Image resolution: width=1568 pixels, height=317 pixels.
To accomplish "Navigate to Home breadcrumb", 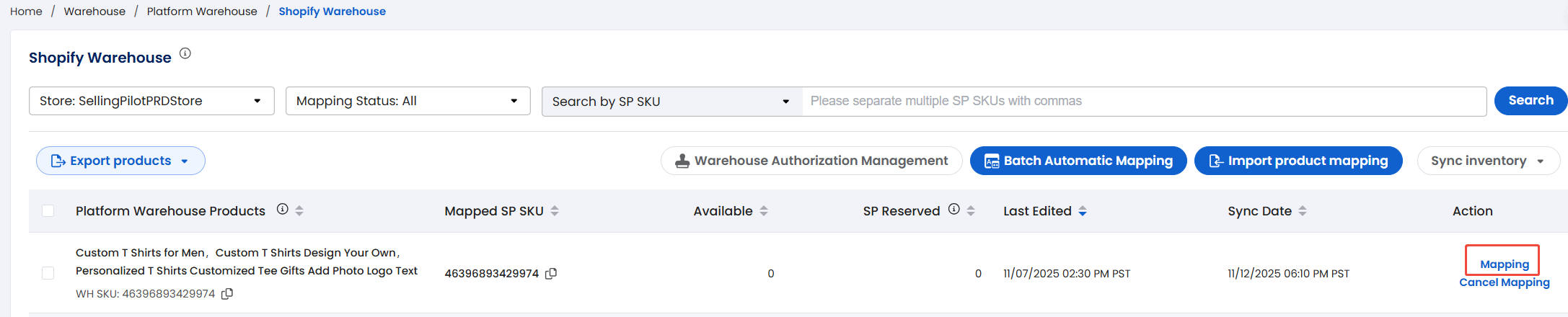I will [x=26, y=12].
